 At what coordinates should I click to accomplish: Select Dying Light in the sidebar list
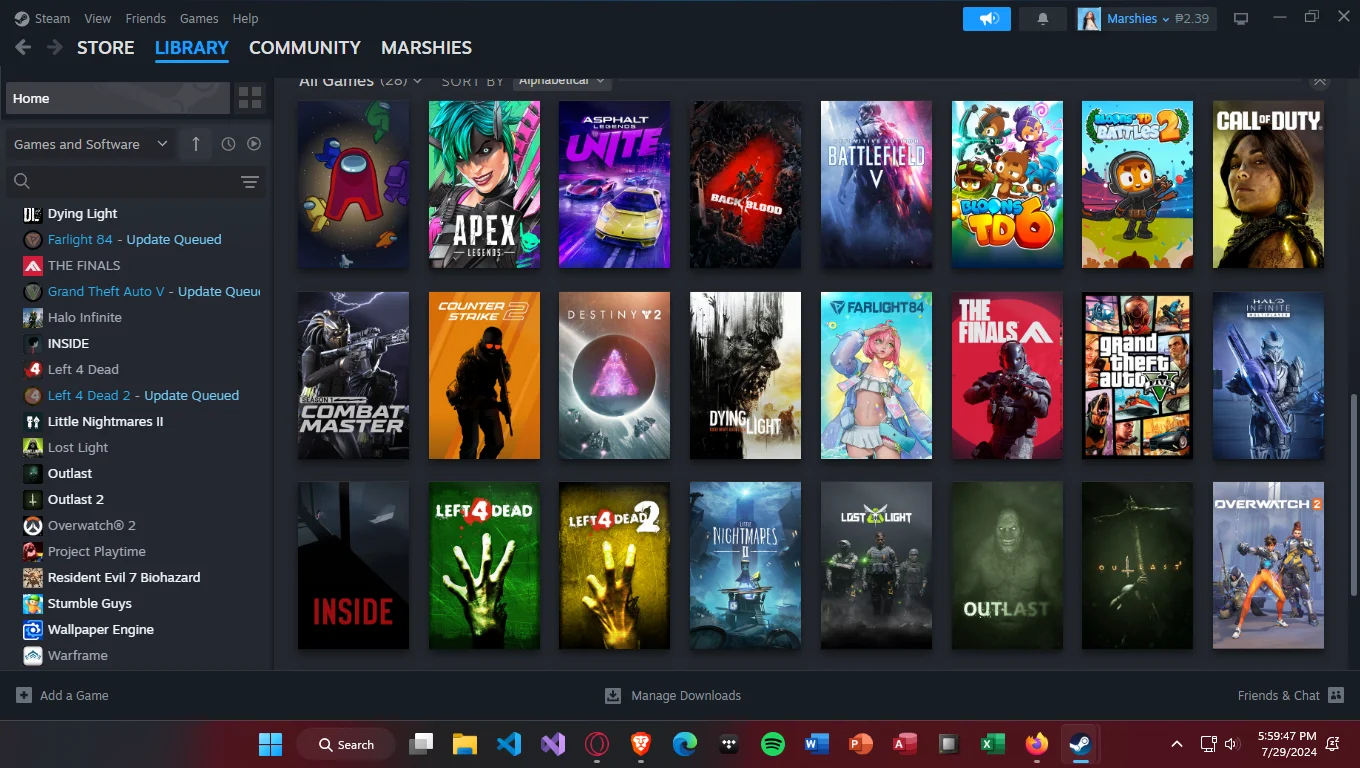tap(82, 213)
